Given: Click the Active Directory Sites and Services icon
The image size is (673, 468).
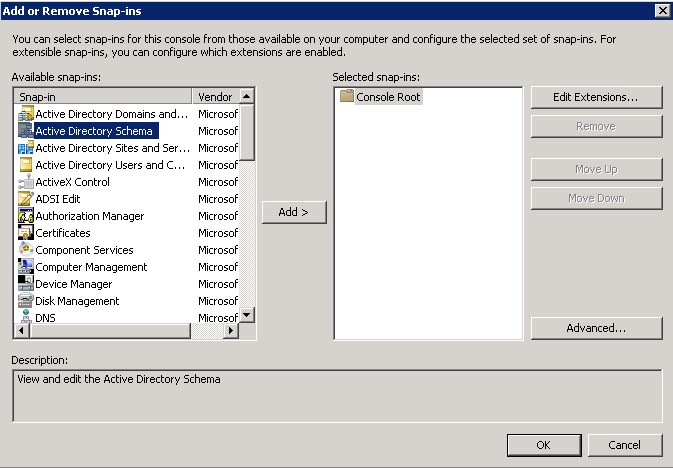Looking at the screenshot, I should tap(26, 148).
